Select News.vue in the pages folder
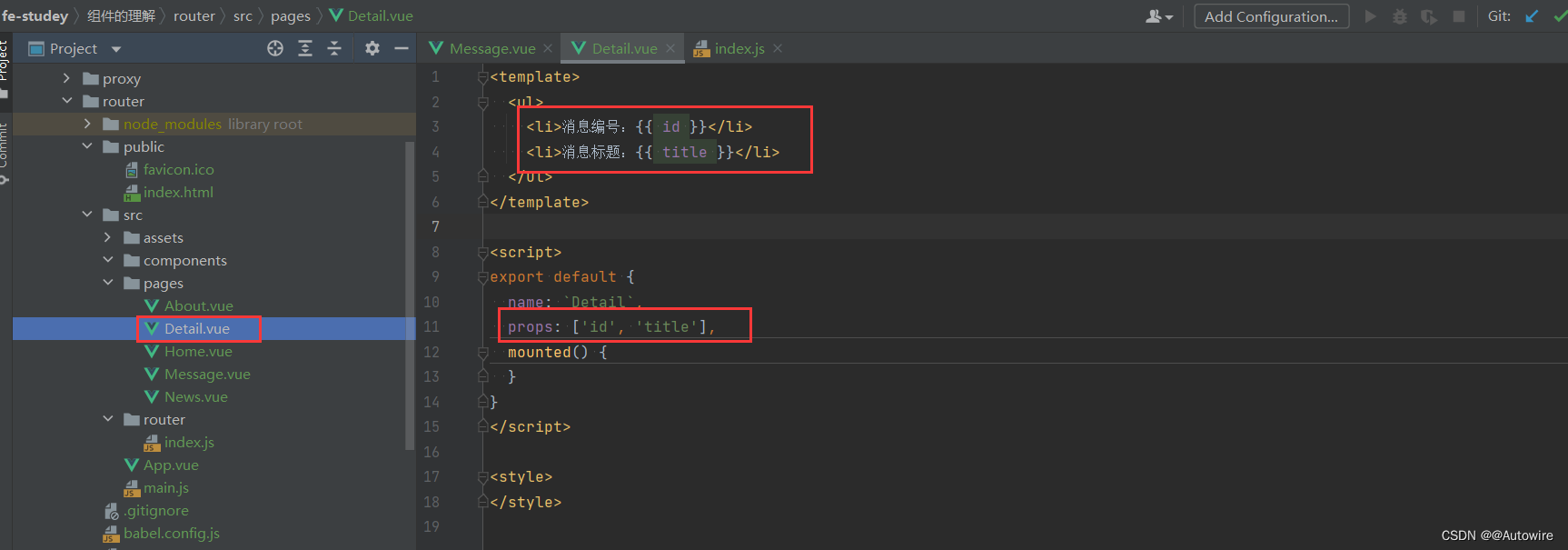 [195, 396]
